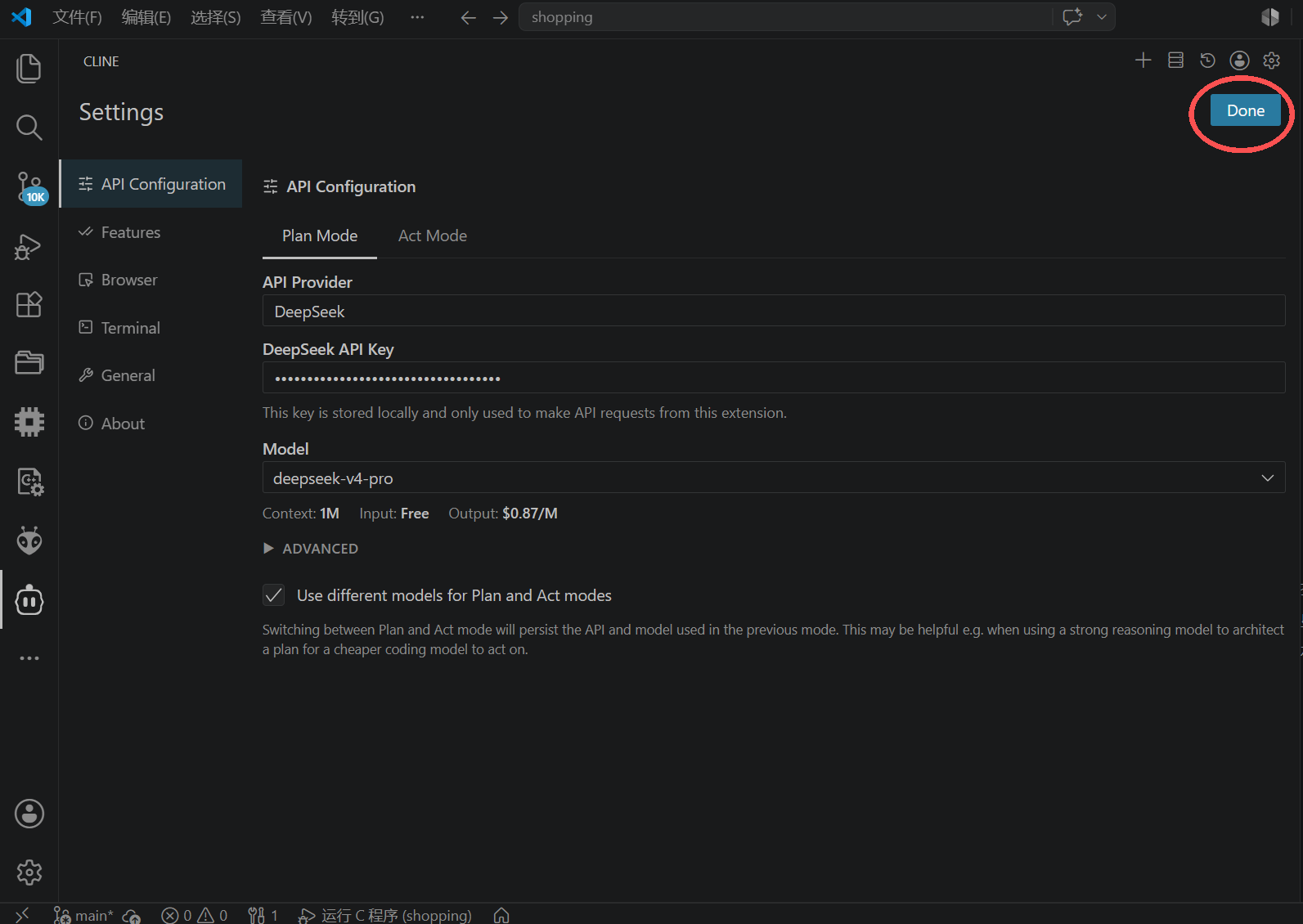Open the Cline robot icon in activity bar
The height and width of the screenshot is (924, 1303).
coord(29,600)
